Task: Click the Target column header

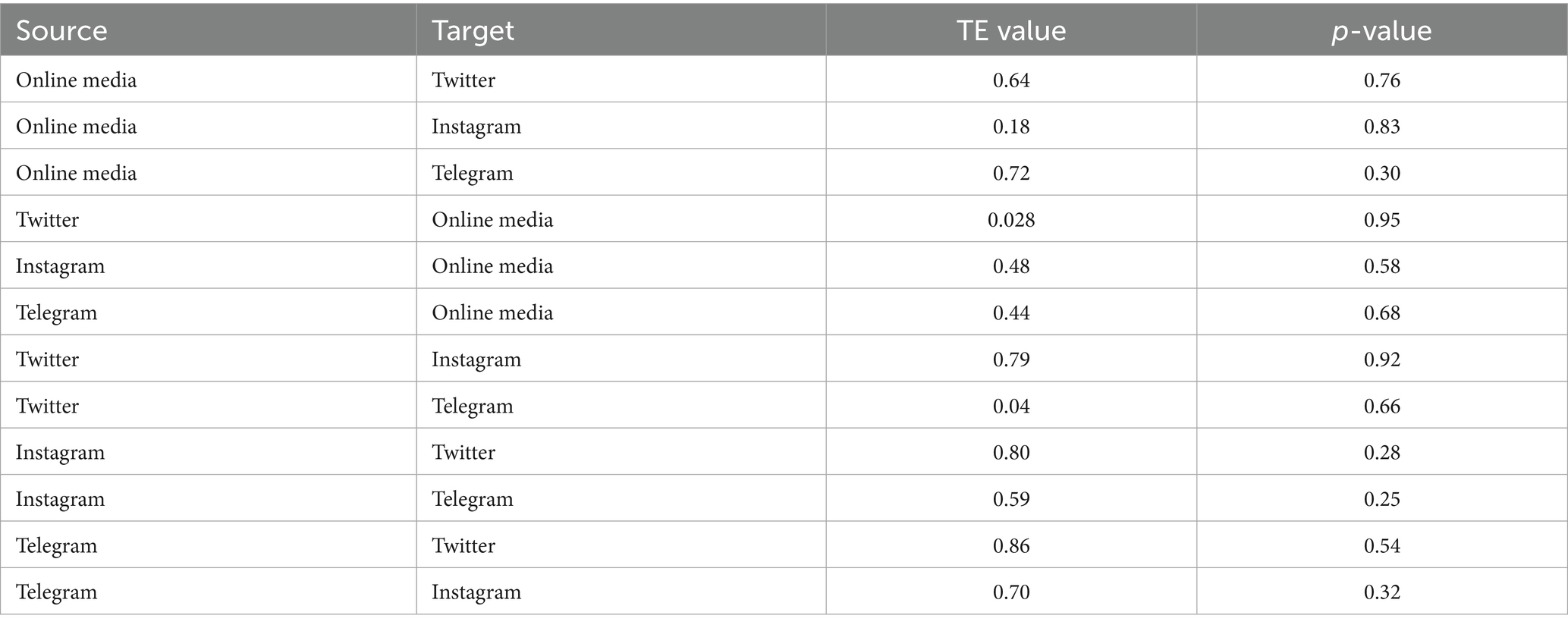Action: (x=473, y=30)
